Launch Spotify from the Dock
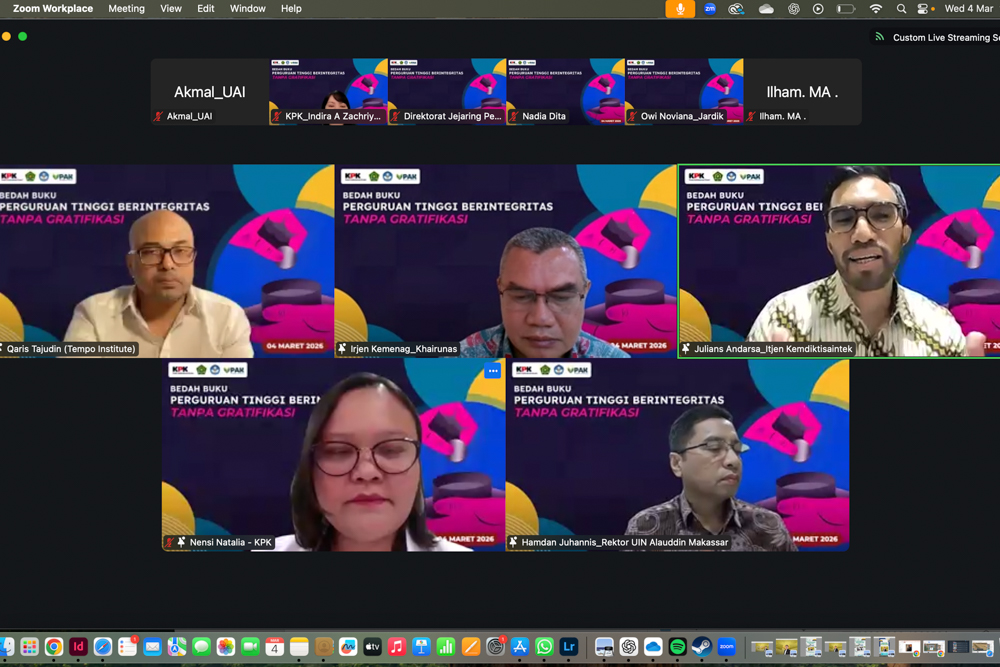The image size is (1000, 667). click(678, 647)
